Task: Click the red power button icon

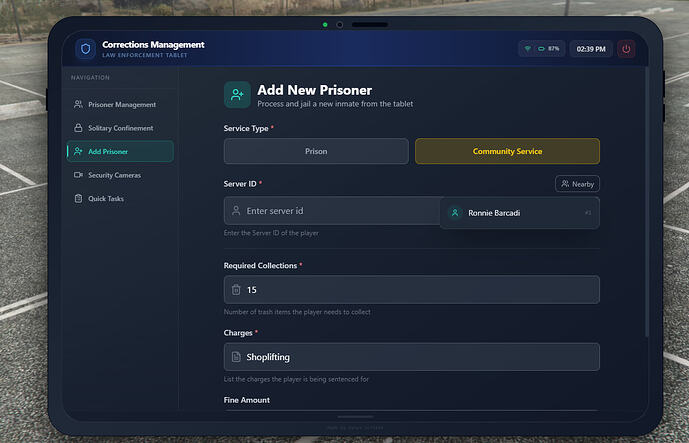Action: pyautogui.click(x=626, y=49)
